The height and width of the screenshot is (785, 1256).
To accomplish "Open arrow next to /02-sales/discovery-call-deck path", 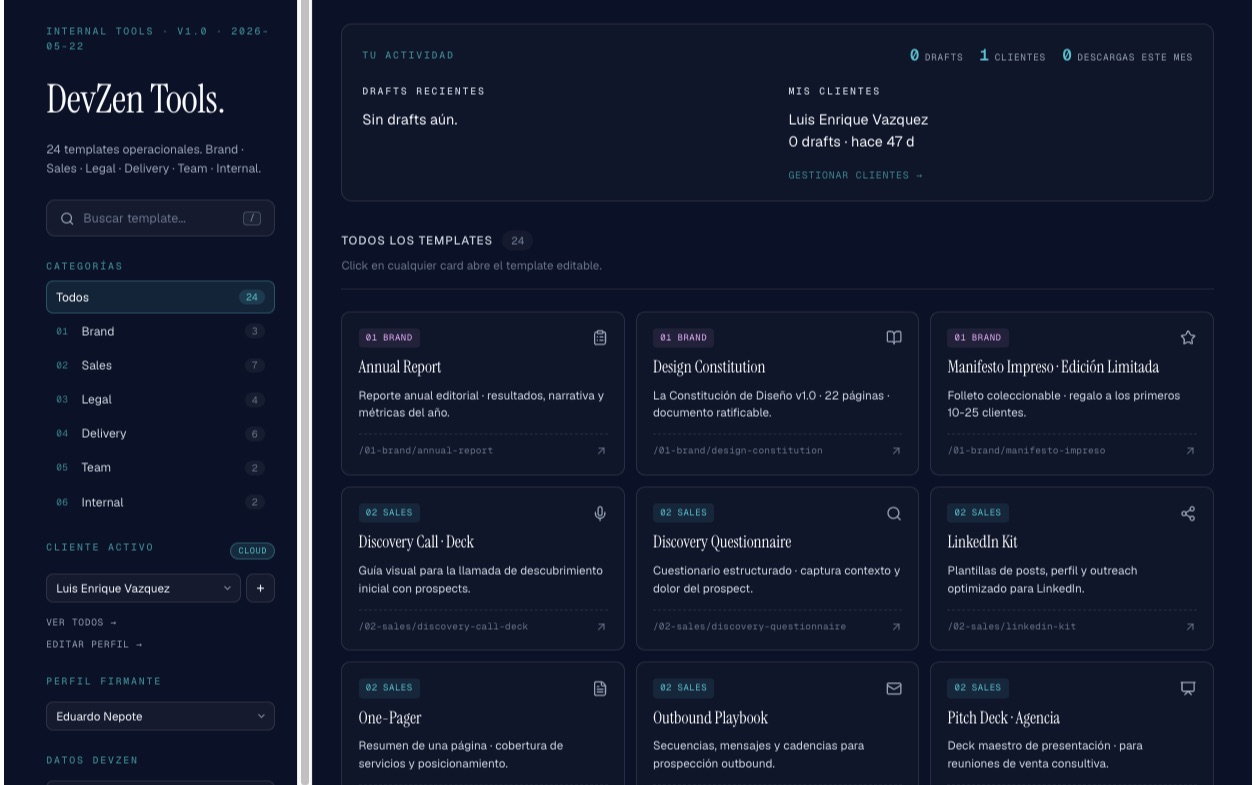I will pos(601,627).
